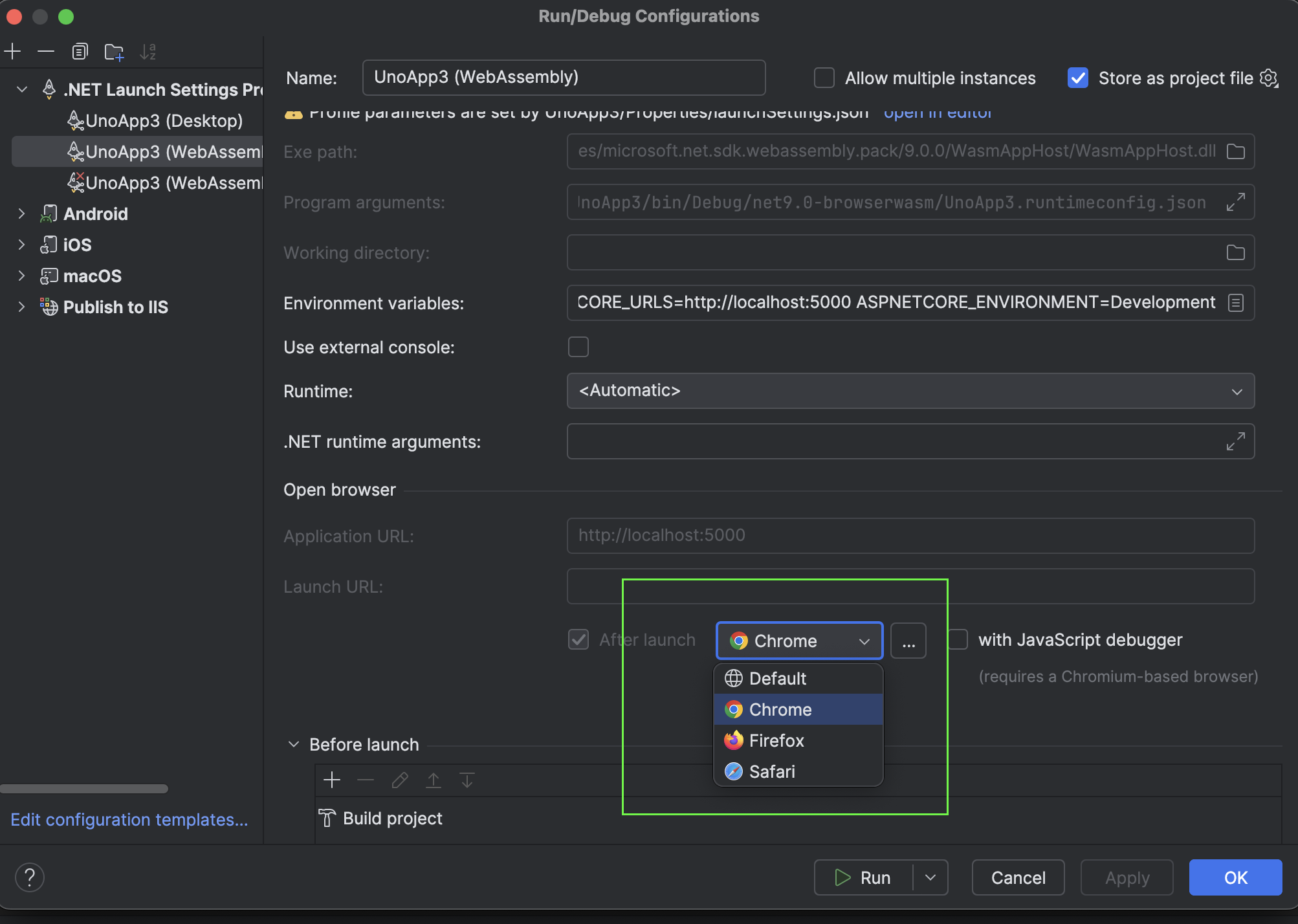Open the settings gear beside Store as project file

1270,78
